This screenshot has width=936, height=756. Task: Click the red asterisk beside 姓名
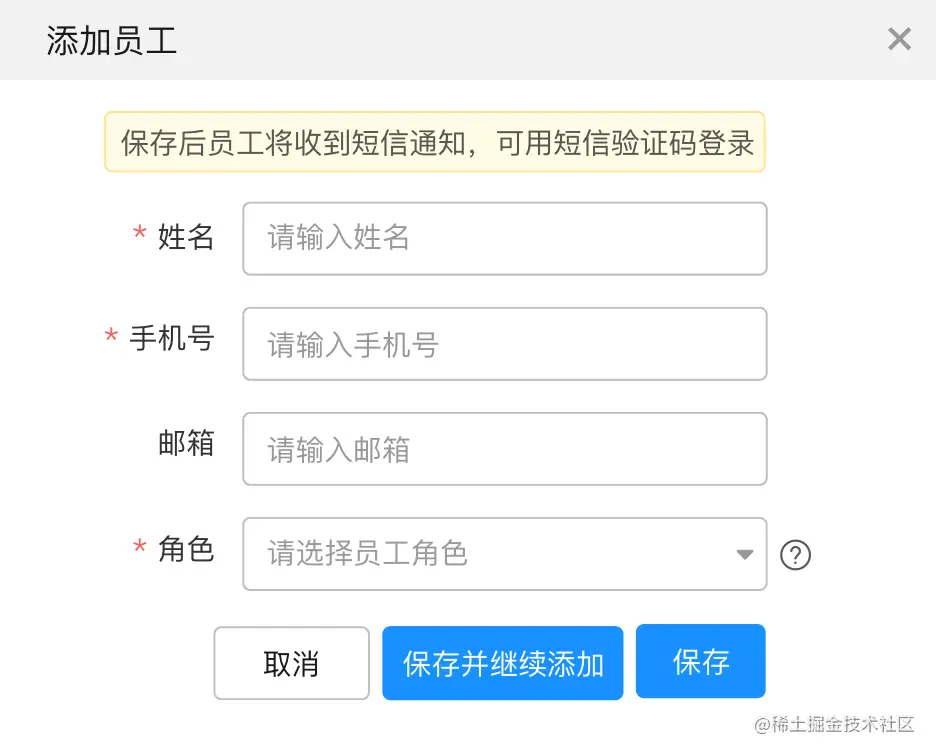click(140, 235)
